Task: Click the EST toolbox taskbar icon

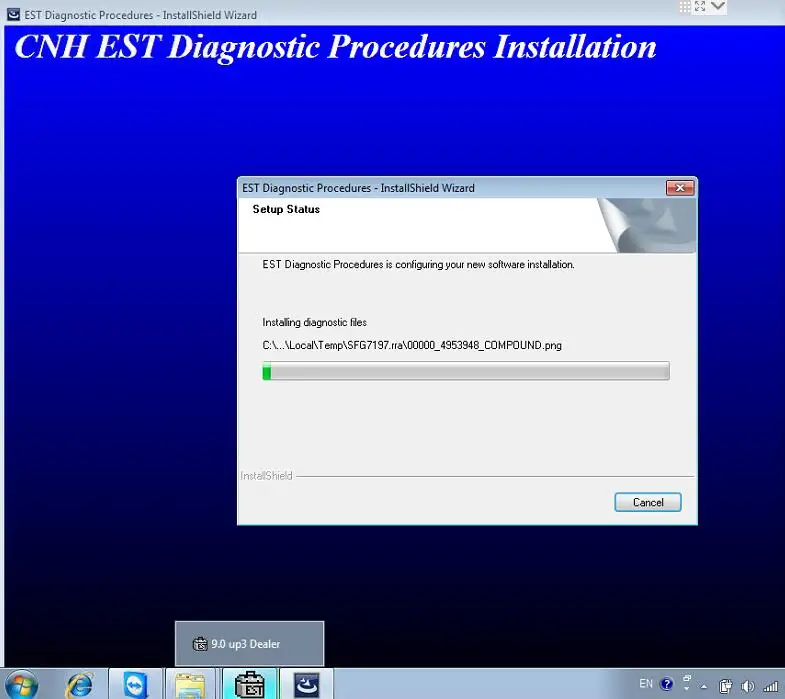Action: point(249,684)
